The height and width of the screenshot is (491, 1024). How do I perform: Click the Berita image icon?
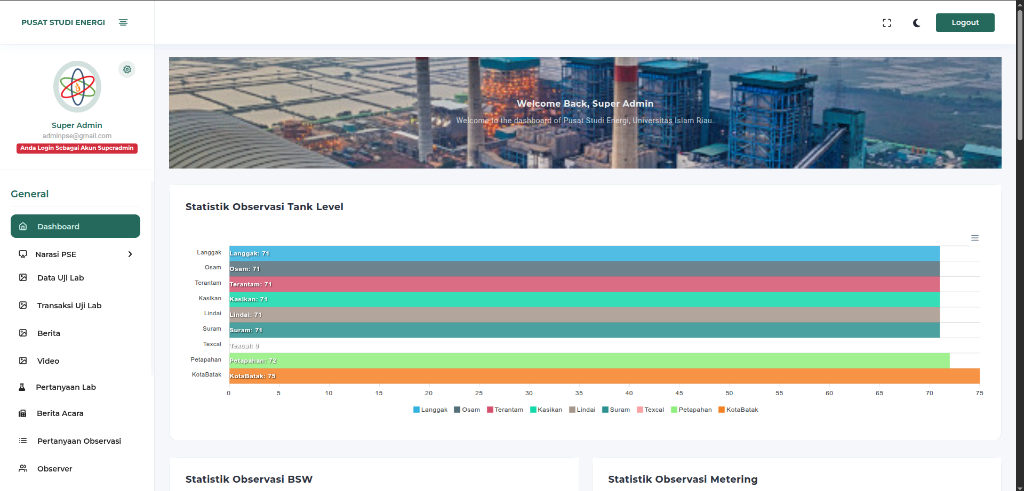pos(23,333)
